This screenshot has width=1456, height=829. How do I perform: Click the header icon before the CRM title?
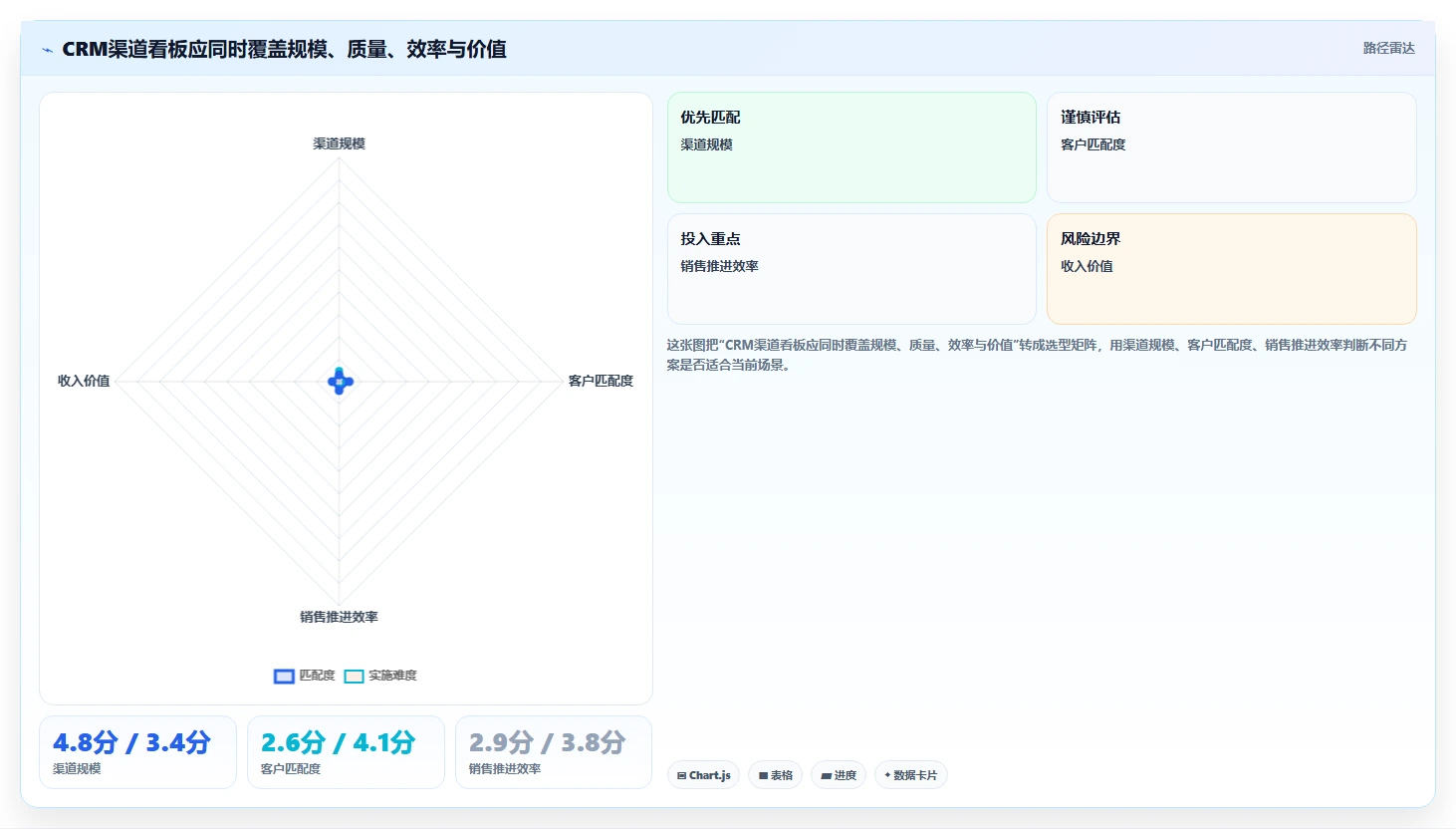click(47, 50)
